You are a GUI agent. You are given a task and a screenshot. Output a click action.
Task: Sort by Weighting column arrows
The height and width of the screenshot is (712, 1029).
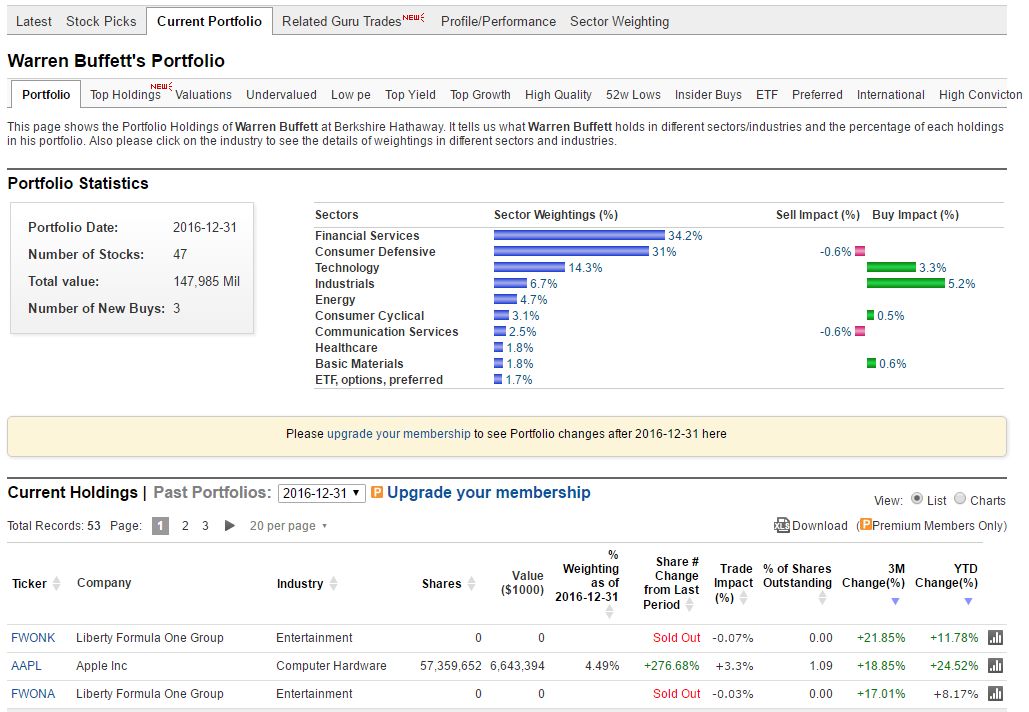[610, 612]
